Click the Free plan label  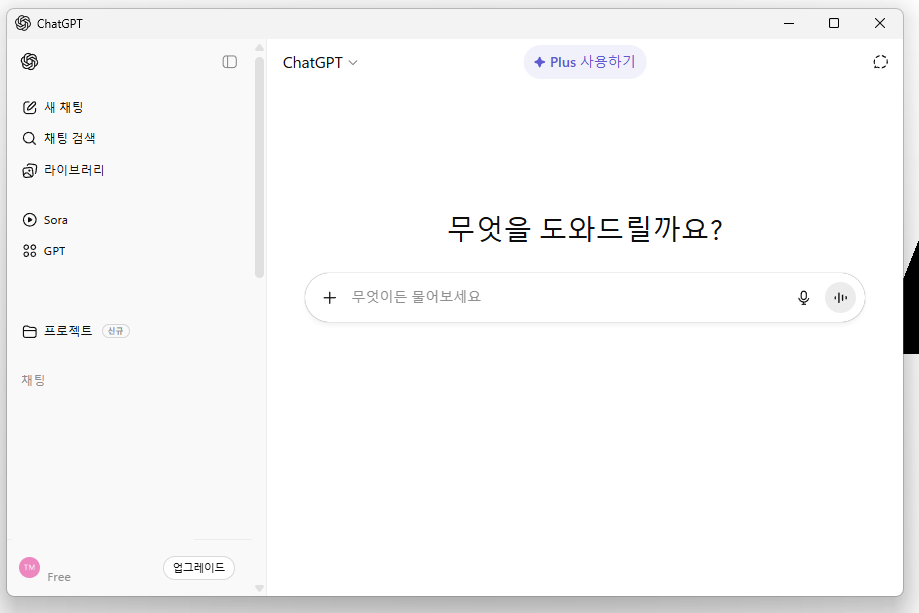[x=59, y=577]
